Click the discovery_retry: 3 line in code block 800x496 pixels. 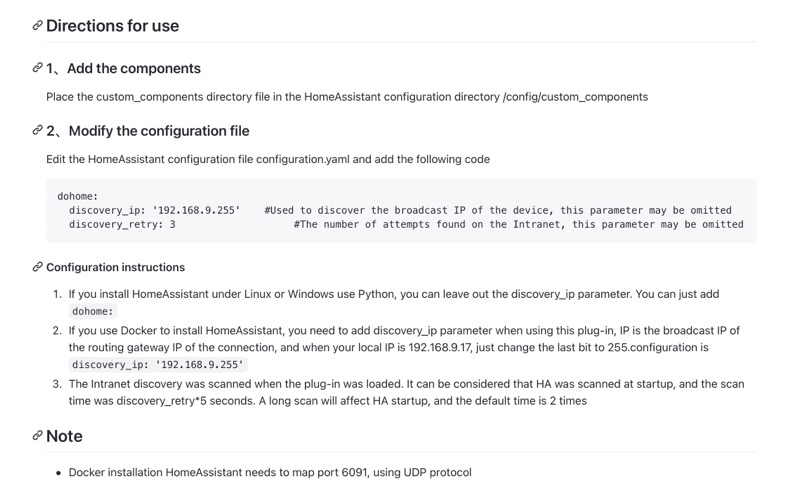122,224
